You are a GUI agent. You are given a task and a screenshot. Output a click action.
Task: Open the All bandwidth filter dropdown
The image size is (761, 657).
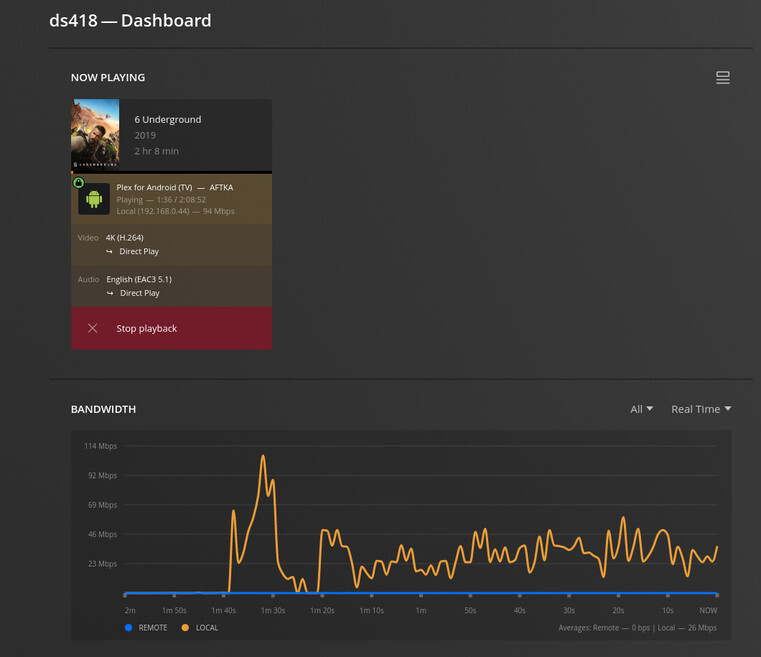click(x=641, y=409)
